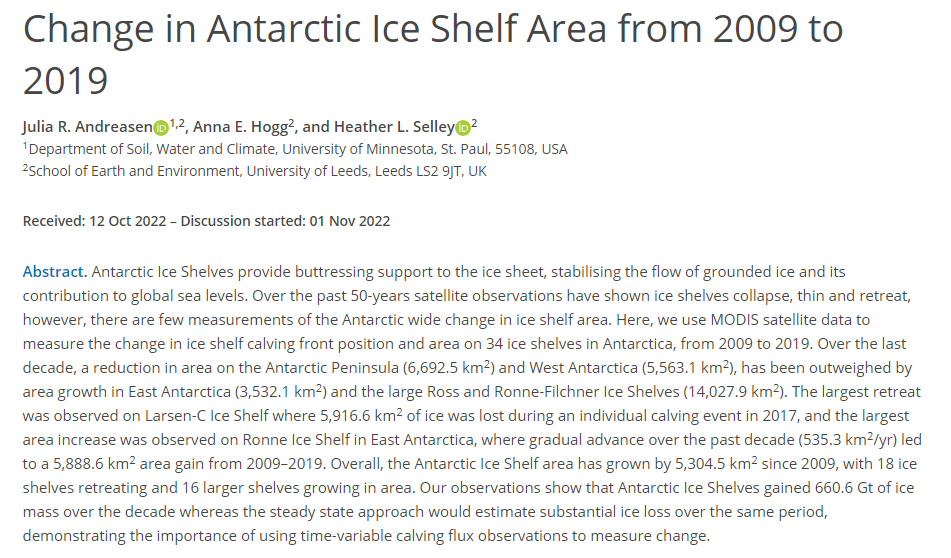Click the Larsen-C Ice Shelf text
Screen dimensions: 951x558
pos(206,416)
